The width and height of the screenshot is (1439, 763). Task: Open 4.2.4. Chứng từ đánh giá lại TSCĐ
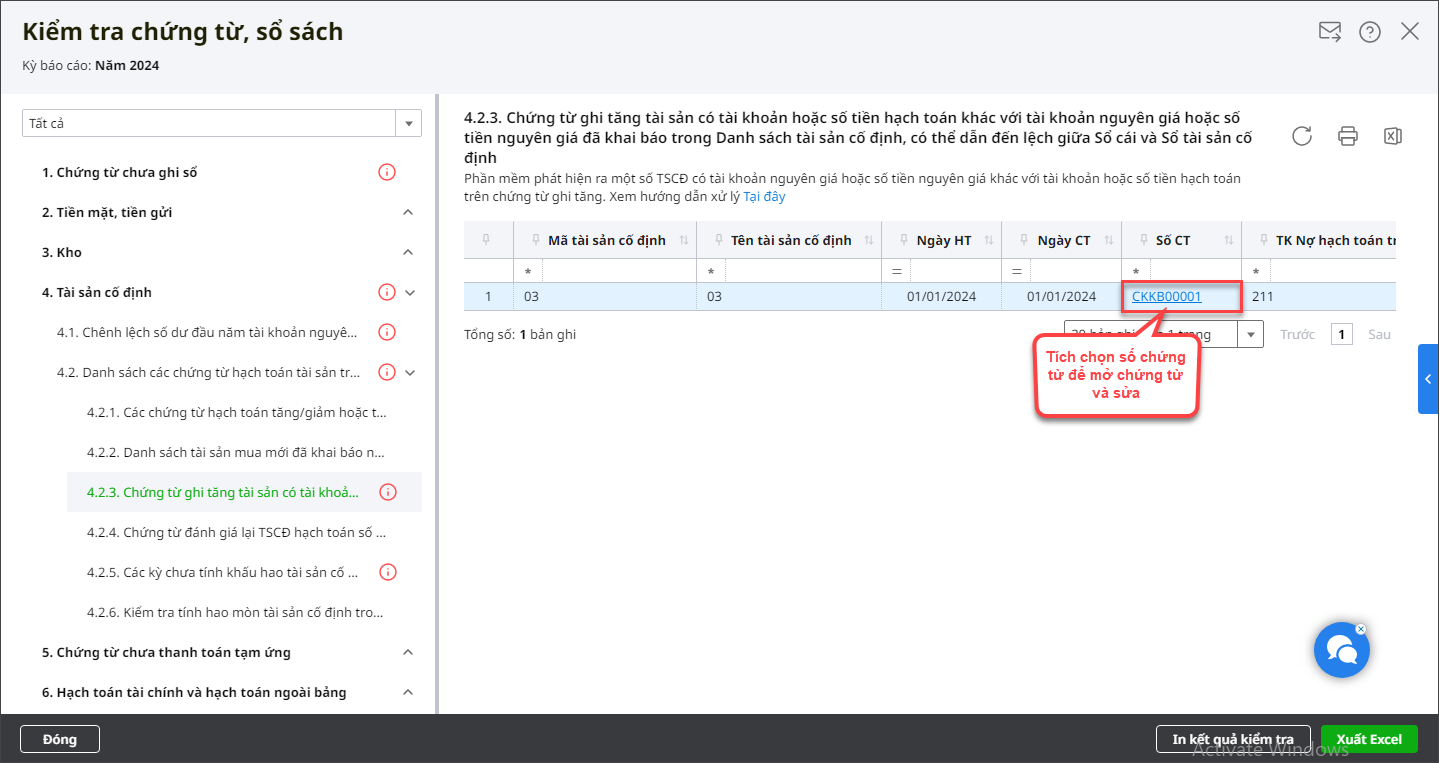[236, 532]
